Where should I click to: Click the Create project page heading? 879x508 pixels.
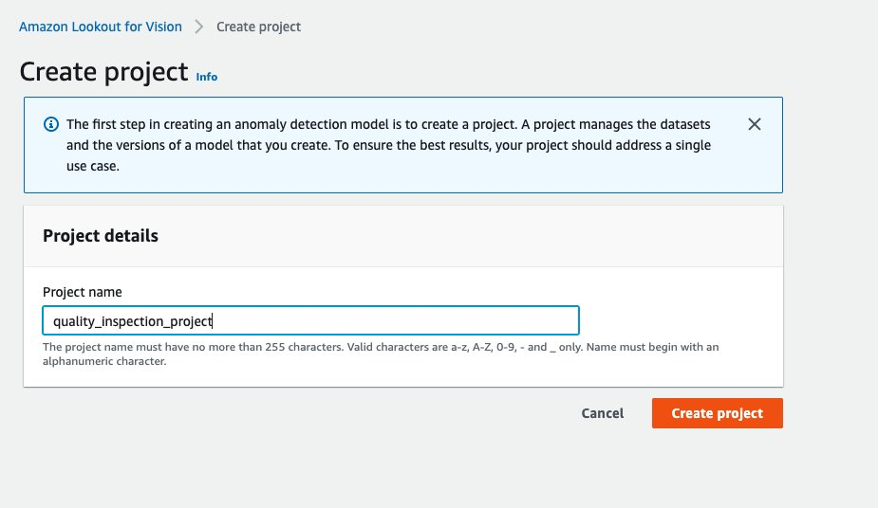pos(104,72)
